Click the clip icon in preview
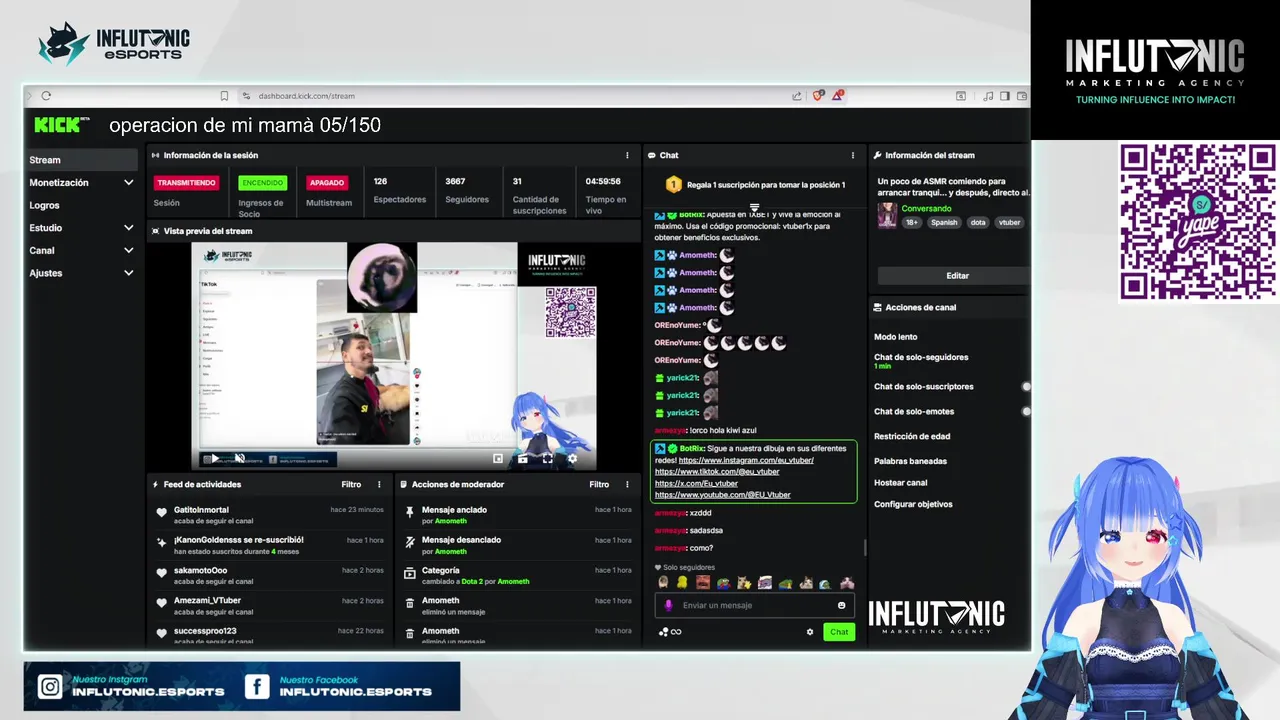Viewport: 1280px width, 720px height. 522,459
